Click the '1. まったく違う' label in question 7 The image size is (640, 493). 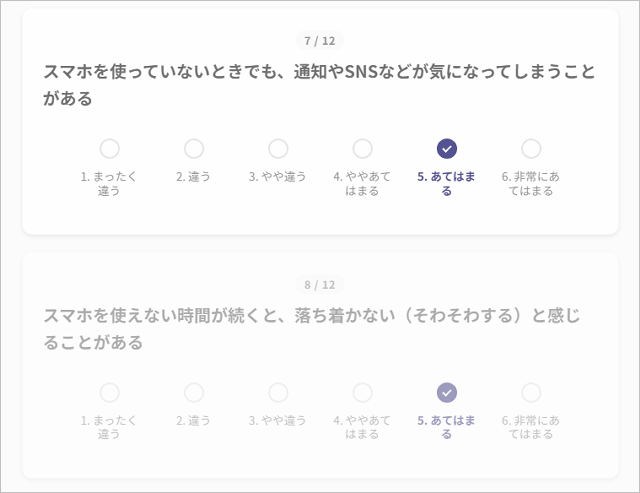[x=110, y=184]
